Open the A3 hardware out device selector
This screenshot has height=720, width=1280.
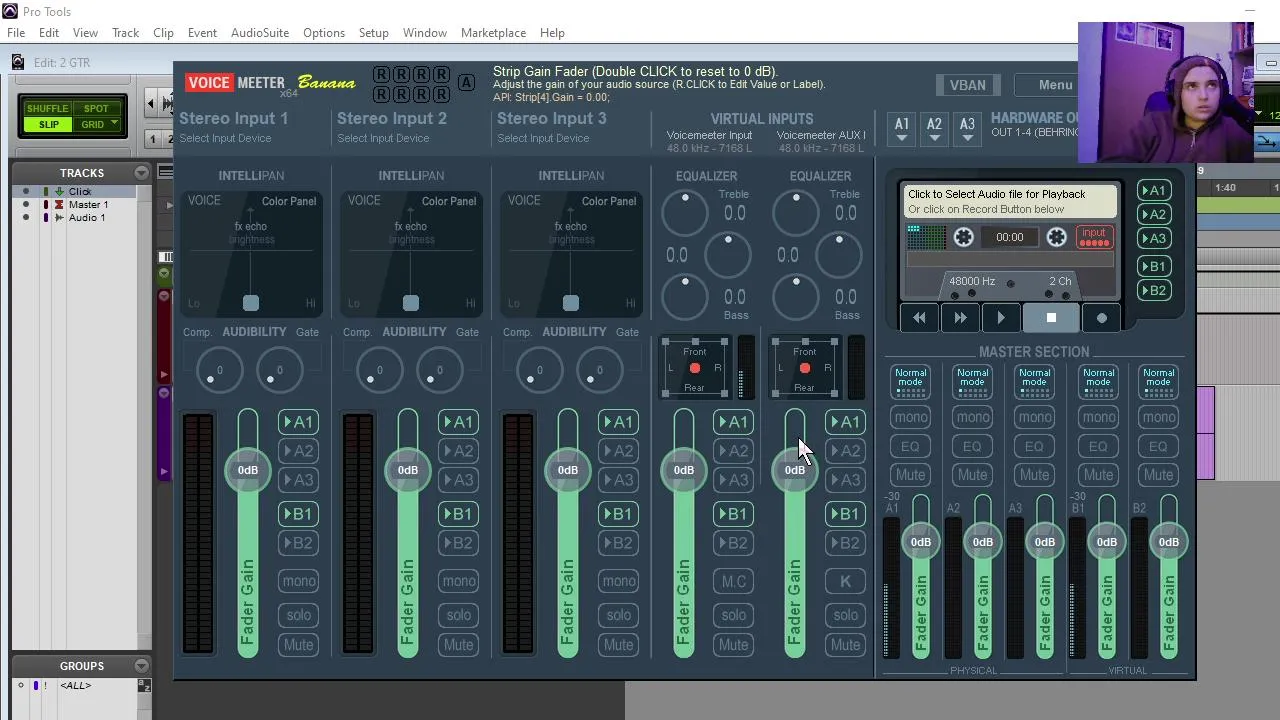click(x=967, y=128)
